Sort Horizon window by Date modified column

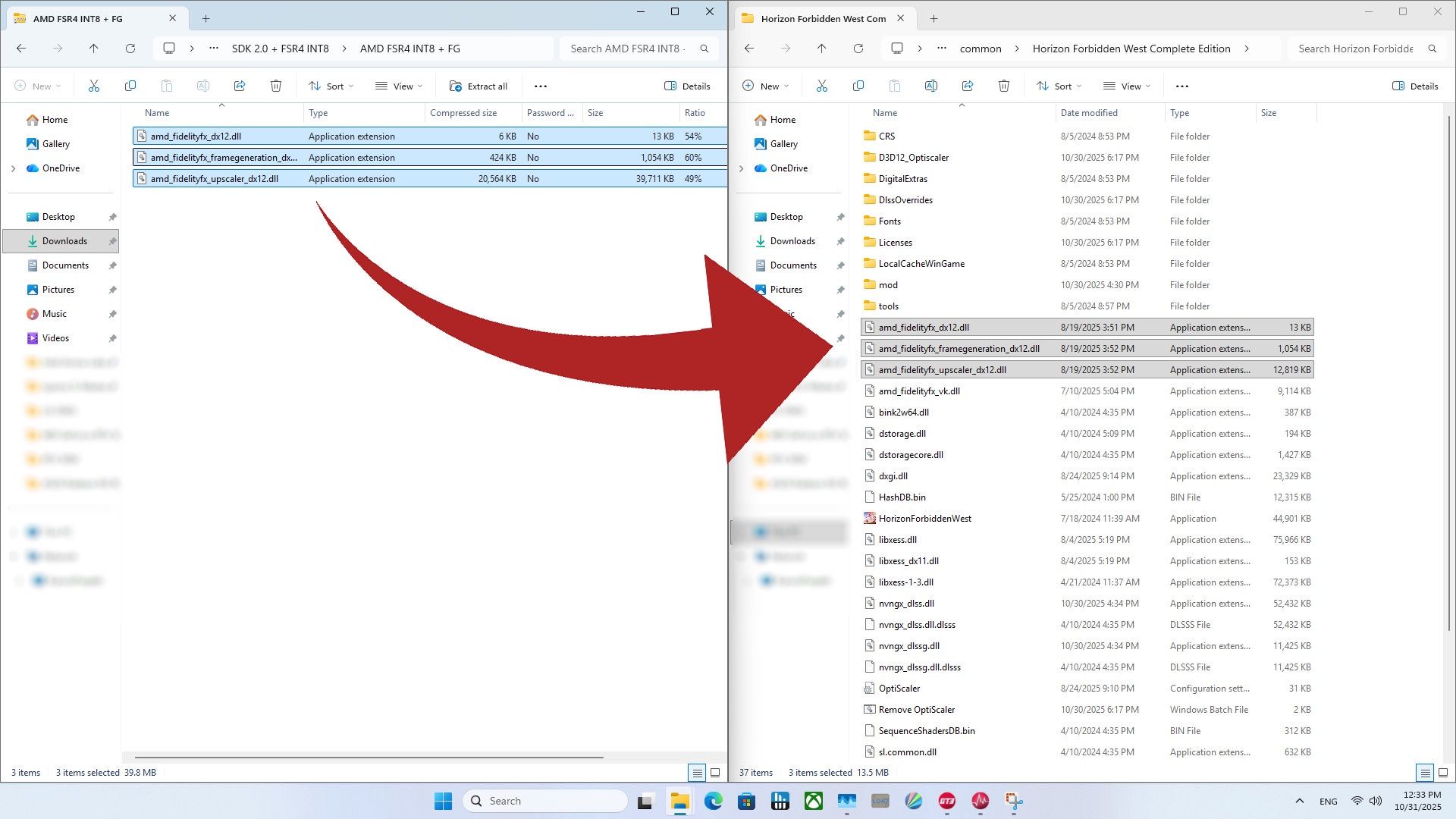1110,113
